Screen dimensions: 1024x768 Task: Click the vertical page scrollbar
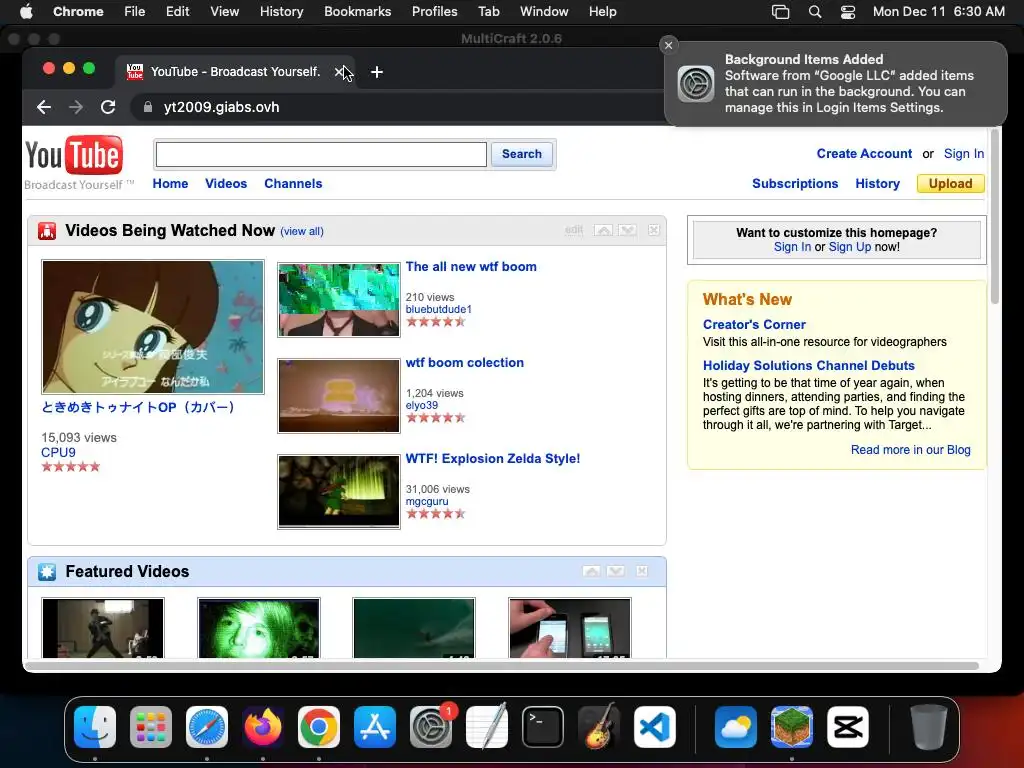995,216
